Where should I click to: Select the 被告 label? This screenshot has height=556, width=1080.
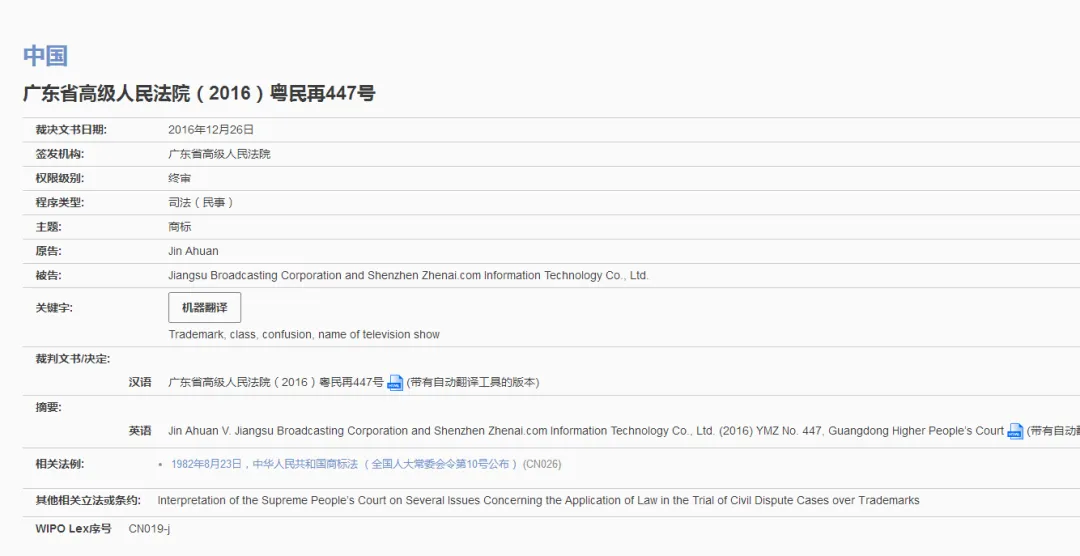(x=48, y=275)
